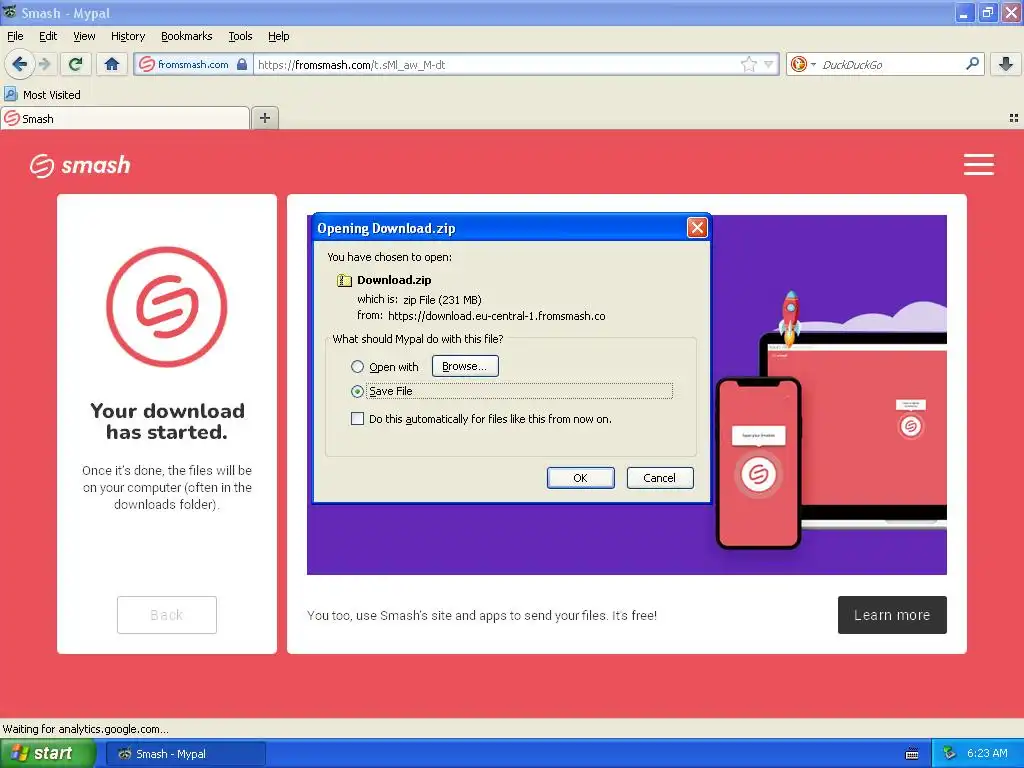This screenshot has height=768, width=1024.
Task: Click the Windows start button
Action: 47,753
